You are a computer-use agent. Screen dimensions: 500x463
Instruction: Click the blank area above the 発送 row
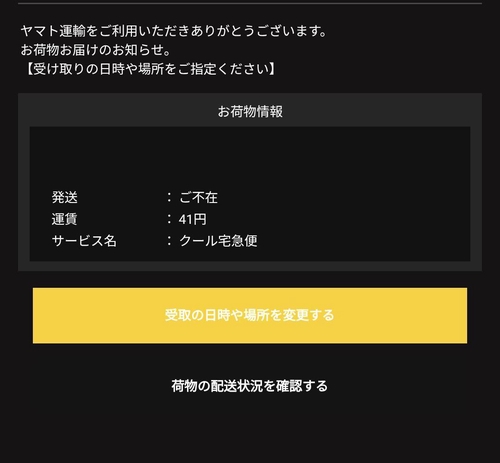(250, 157)
